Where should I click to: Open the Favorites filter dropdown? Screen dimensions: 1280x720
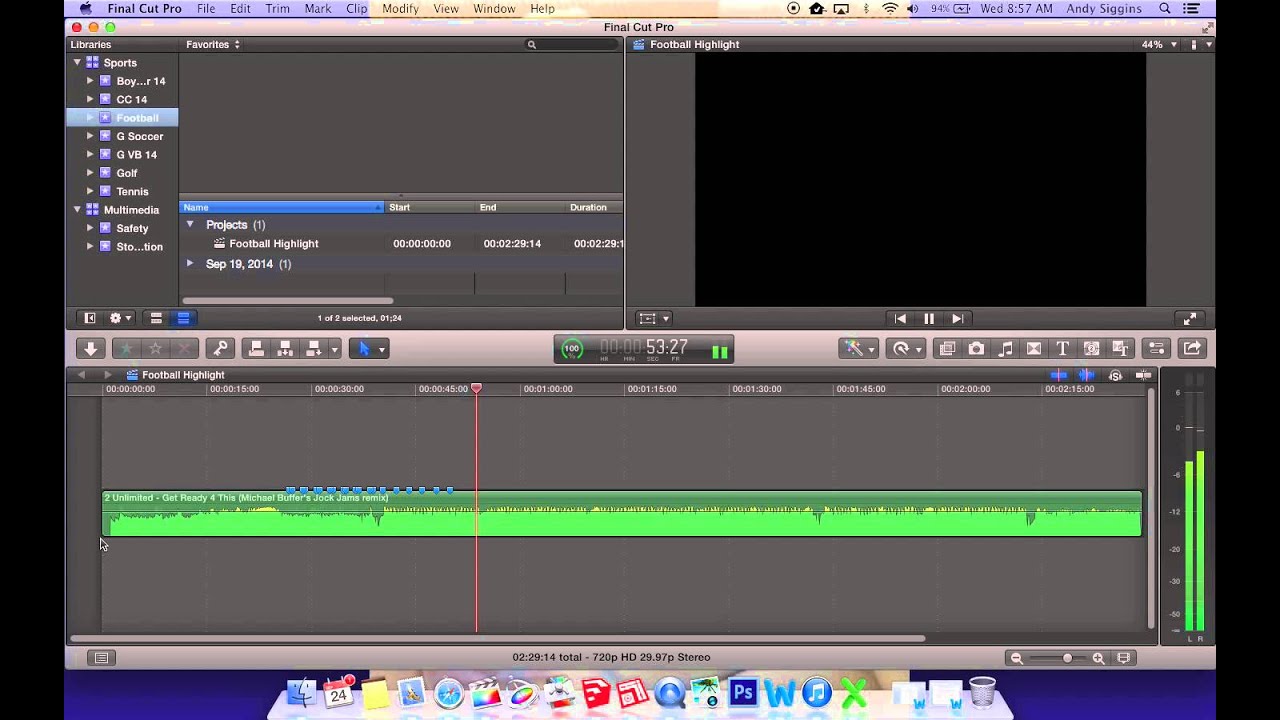point(213,44)
